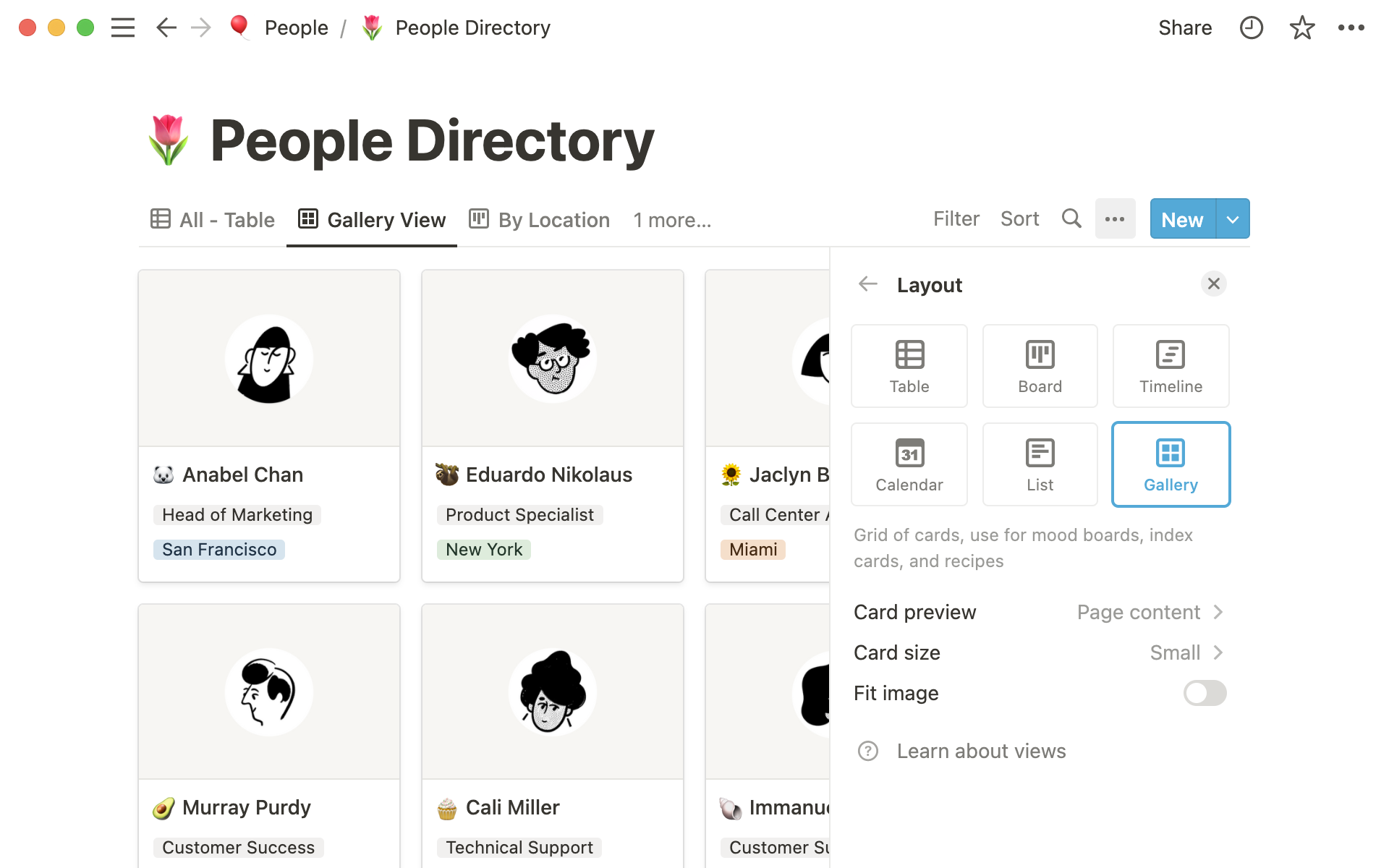Toggle the Fit image switch
Viewport: 1389px width, 868px height.
[1204, 692]
